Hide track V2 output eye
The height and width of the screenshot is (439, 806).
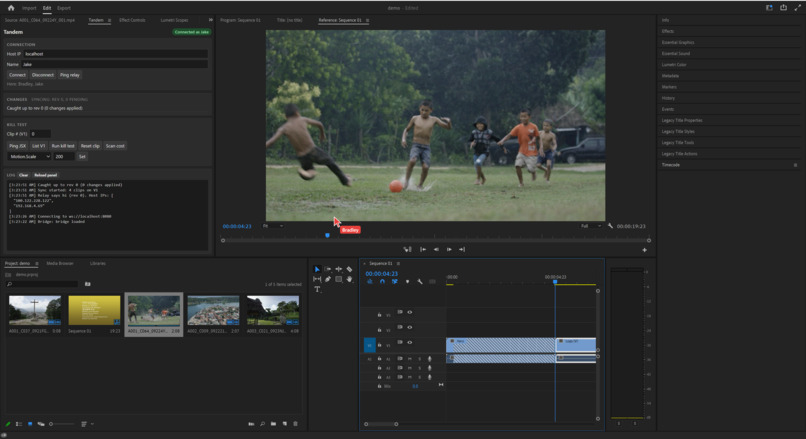point(410,327)
